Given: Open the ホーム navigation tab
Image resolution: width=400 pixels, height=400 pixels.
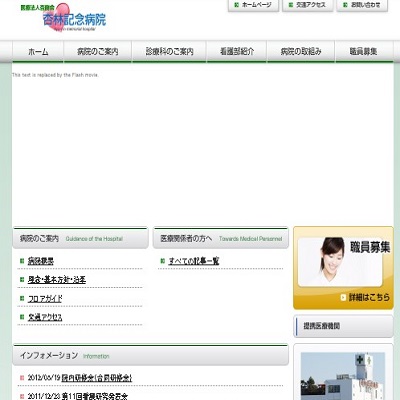Looking at the screenshot, I should (38, 52).
